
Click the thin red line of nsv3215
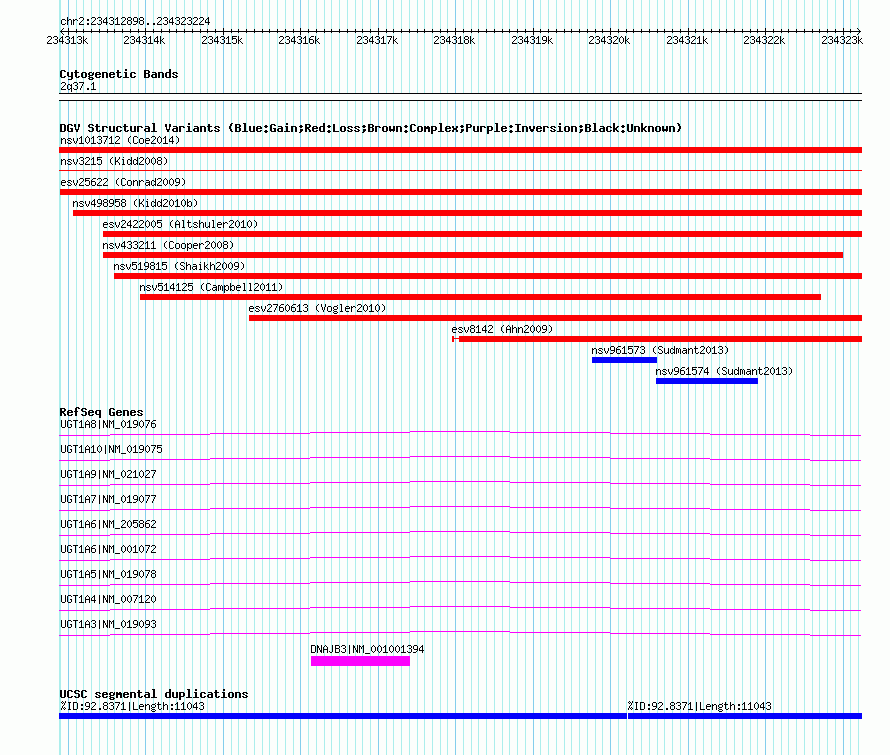pos(460,170)
